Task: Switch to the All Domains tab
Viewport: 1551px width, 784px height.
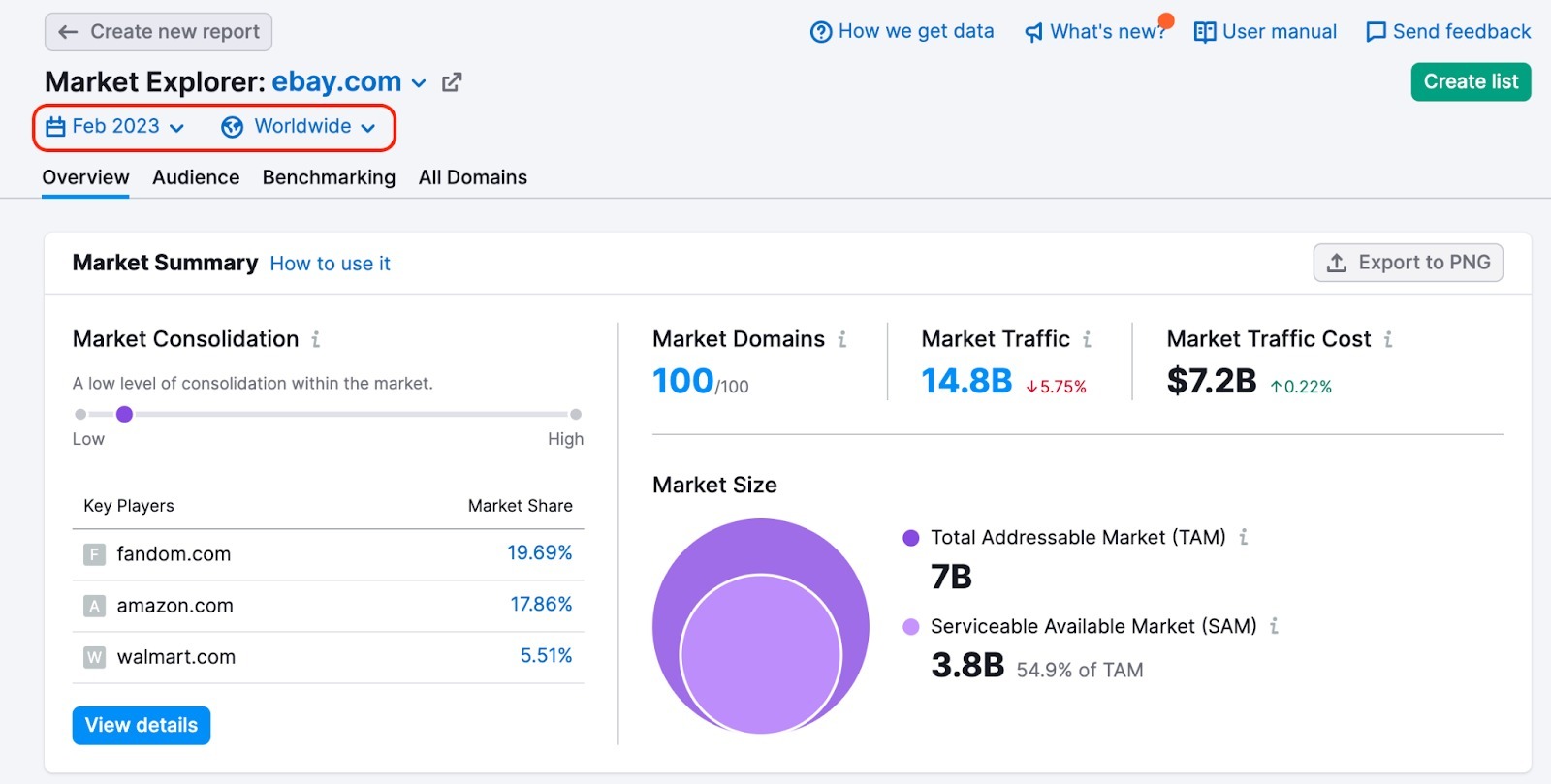Action: click(473, 177)
